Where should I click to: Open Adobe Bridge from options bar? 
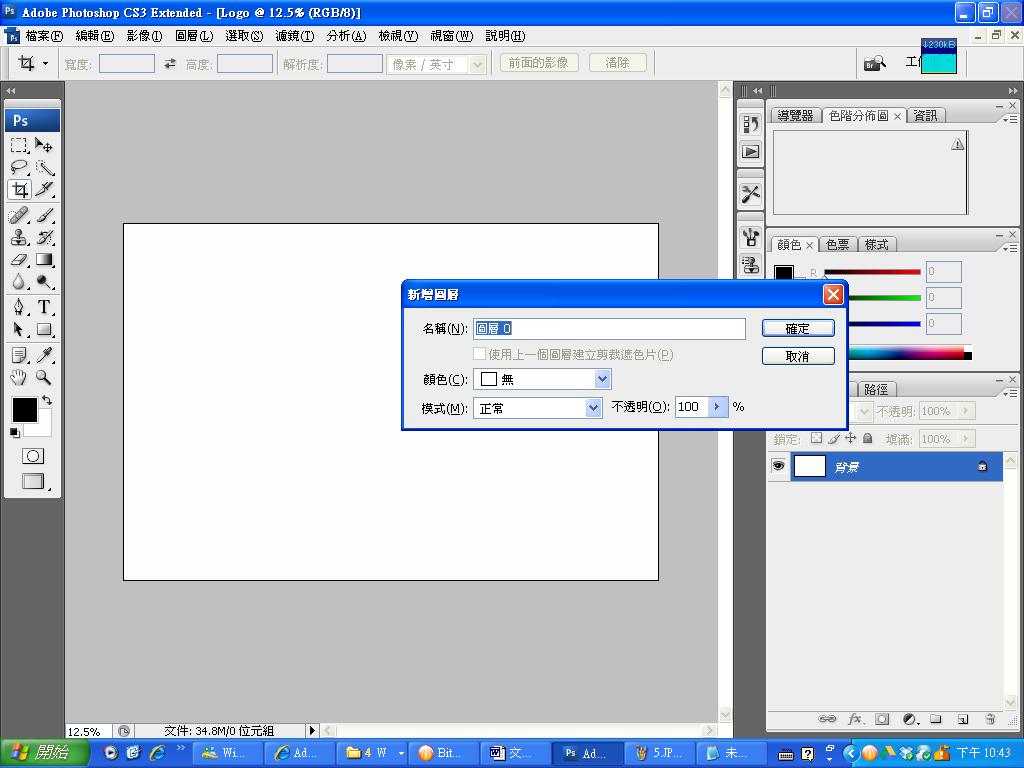coord(874,63)
